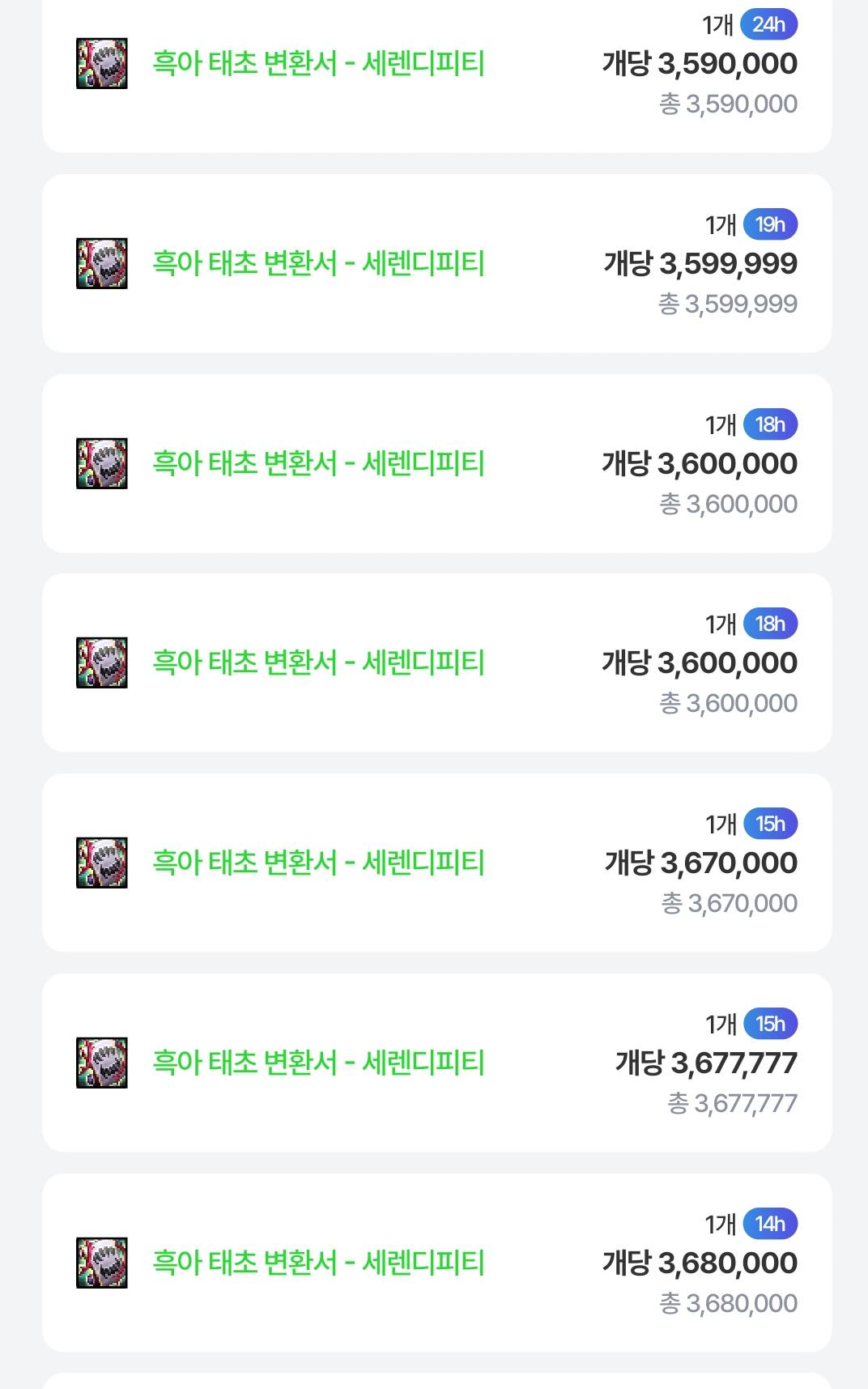The image size is (868, 1389).
Task: Open the listing card with 14h remaining
Action: (x=437, y=1263)
